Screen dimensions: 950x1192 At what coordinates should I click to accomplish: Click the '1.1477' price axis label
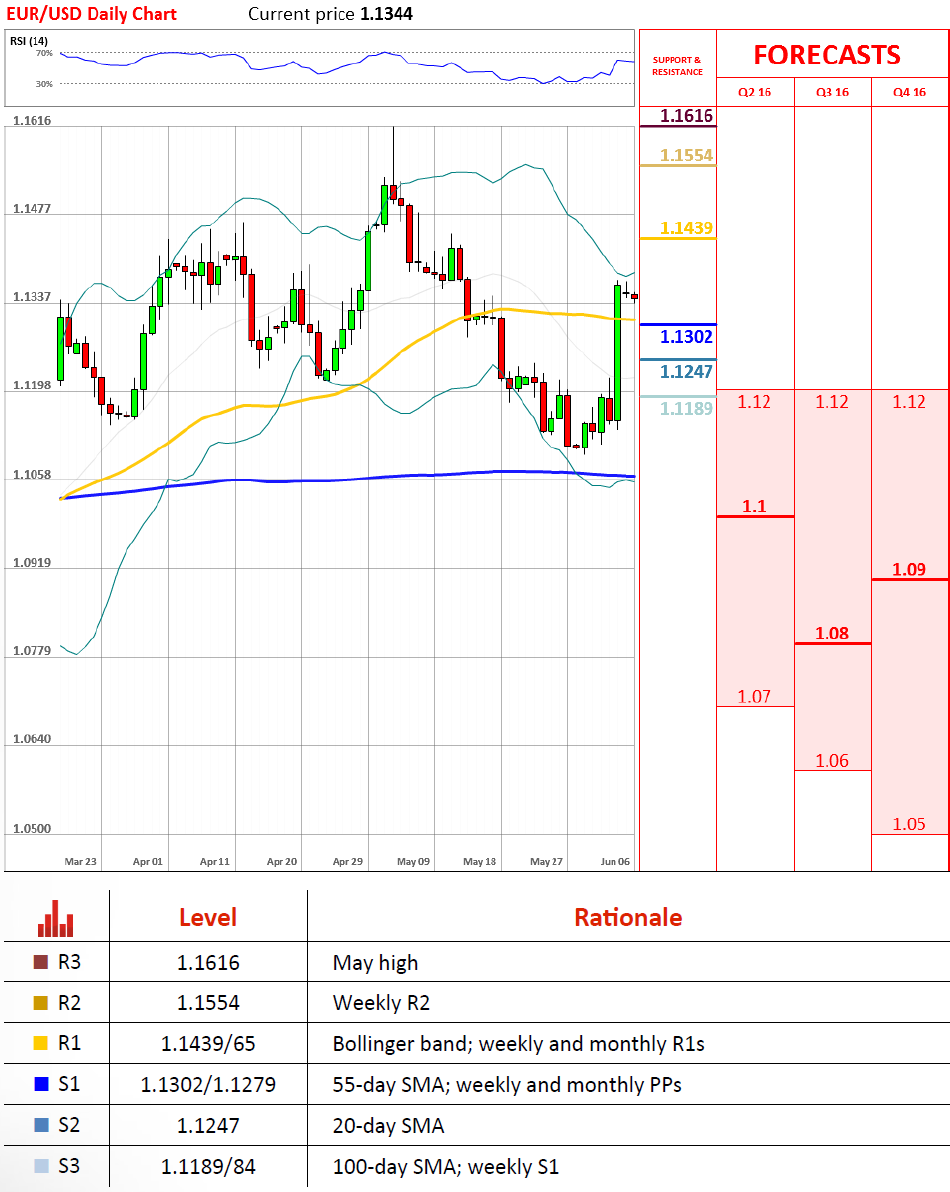click(32, 208)
